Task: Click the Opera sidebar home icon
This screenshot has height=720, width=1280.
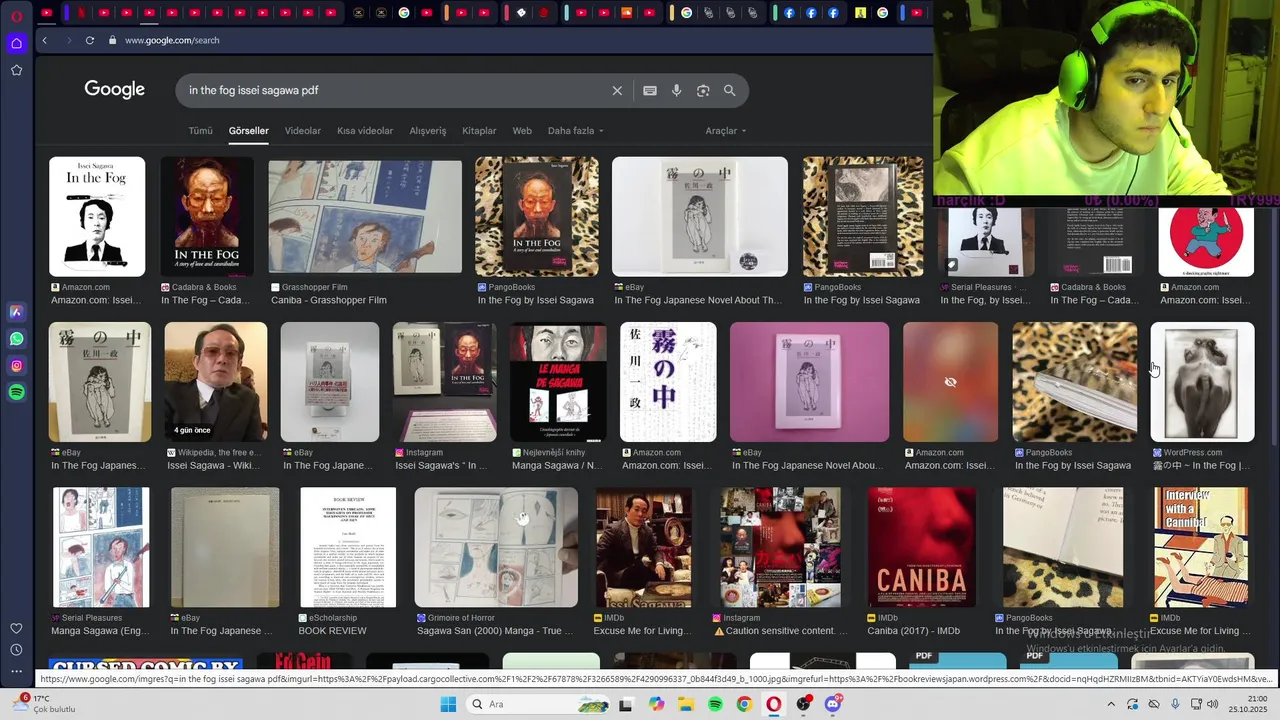Action: pos(17,43)
